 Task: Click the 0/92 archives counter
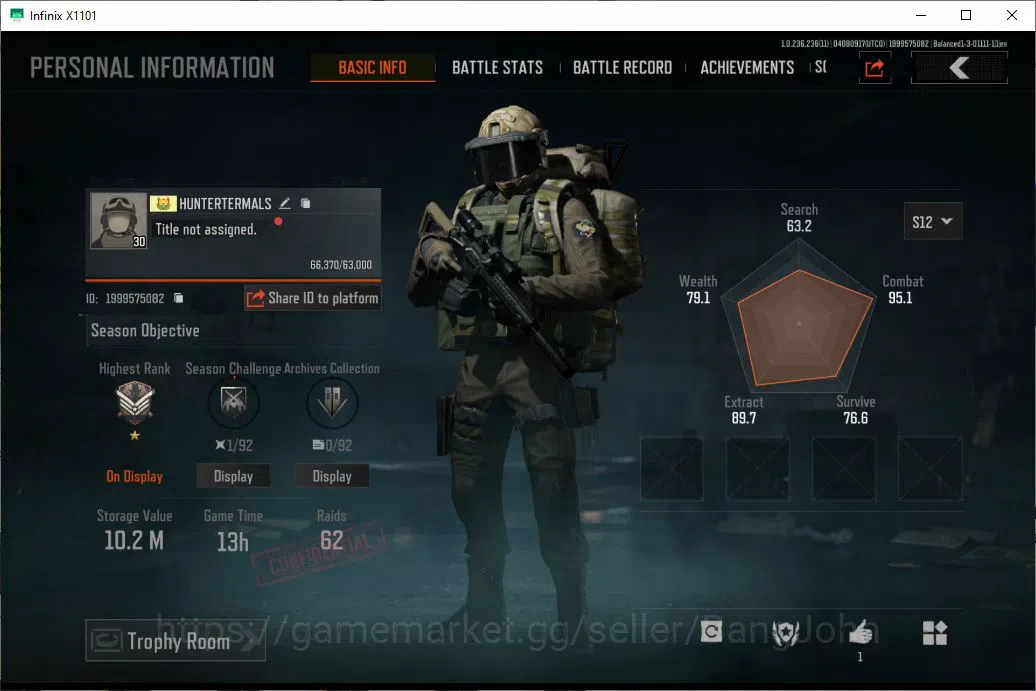pos(332,445)
